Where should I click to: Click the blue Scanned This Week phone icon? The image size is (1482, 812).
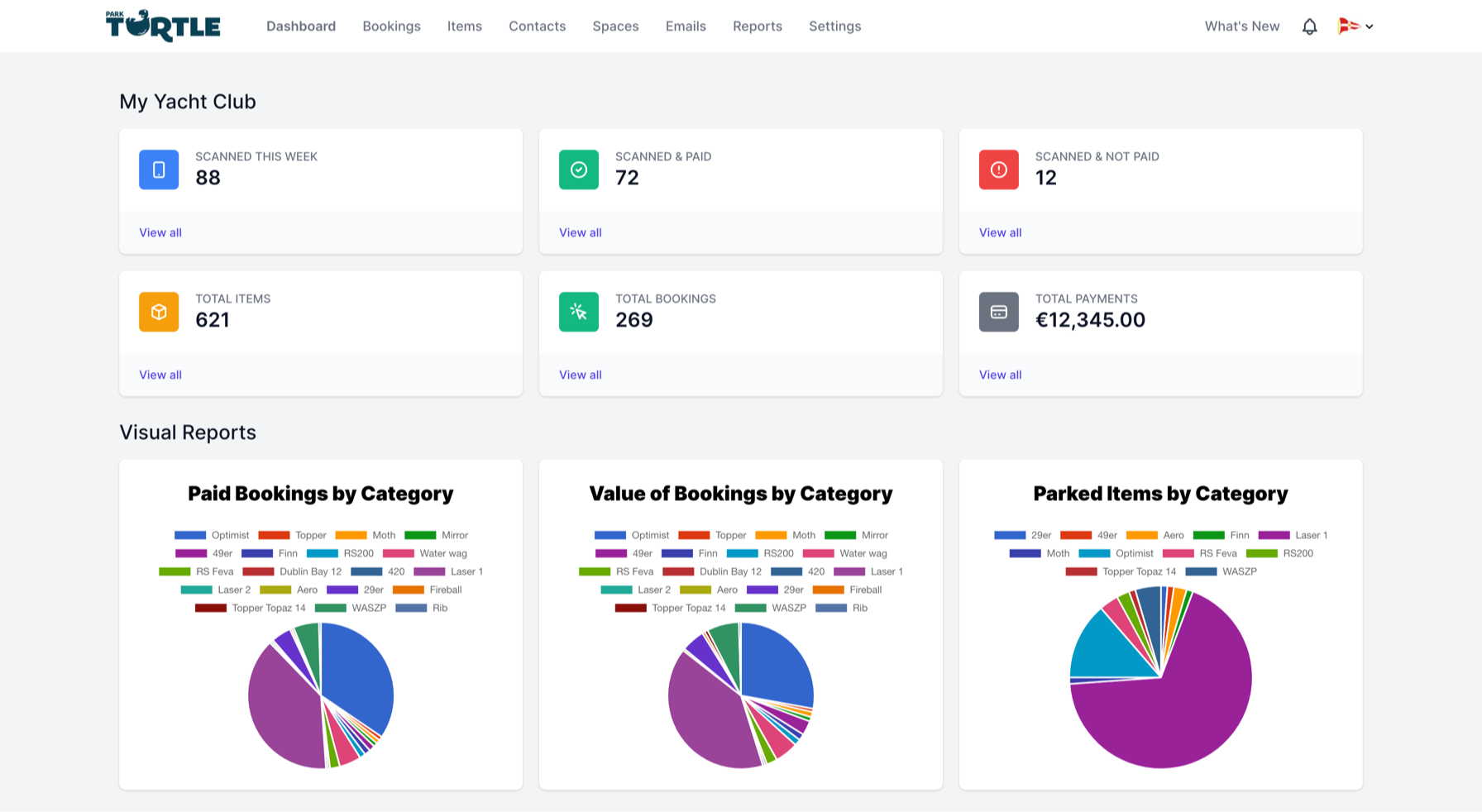click(159, 170)
